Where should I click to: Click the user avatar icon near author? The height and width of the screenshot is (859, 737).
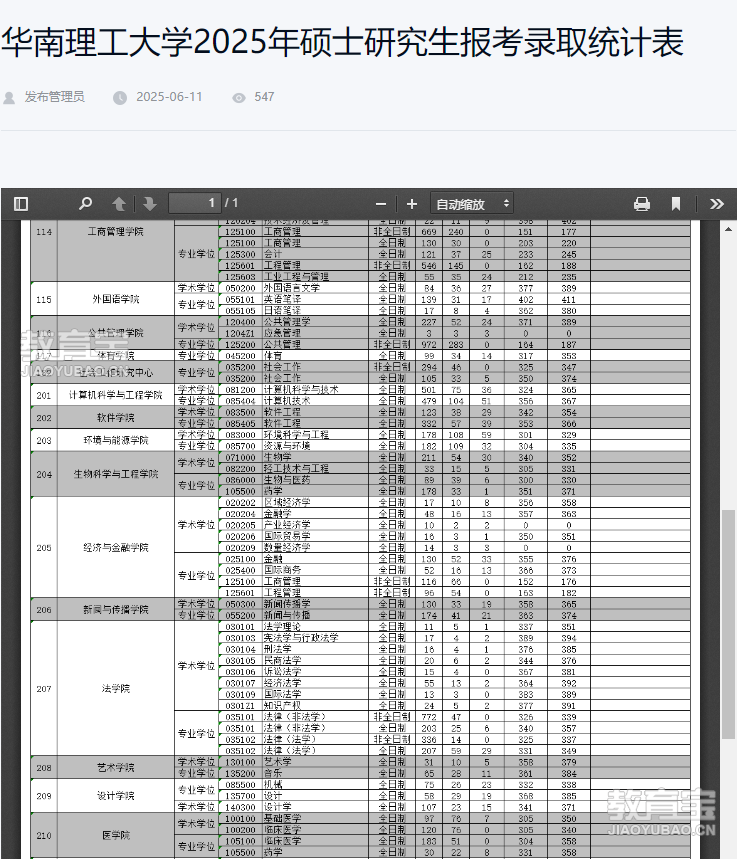tap(9, 97)
